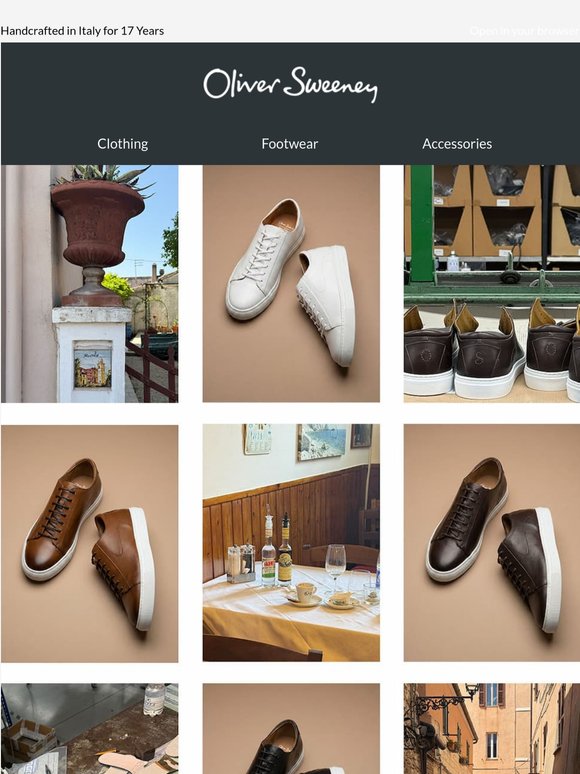Open the terracotta urn planter photo
This screenshot has width=580, height=774.
(x=89, y=283)
